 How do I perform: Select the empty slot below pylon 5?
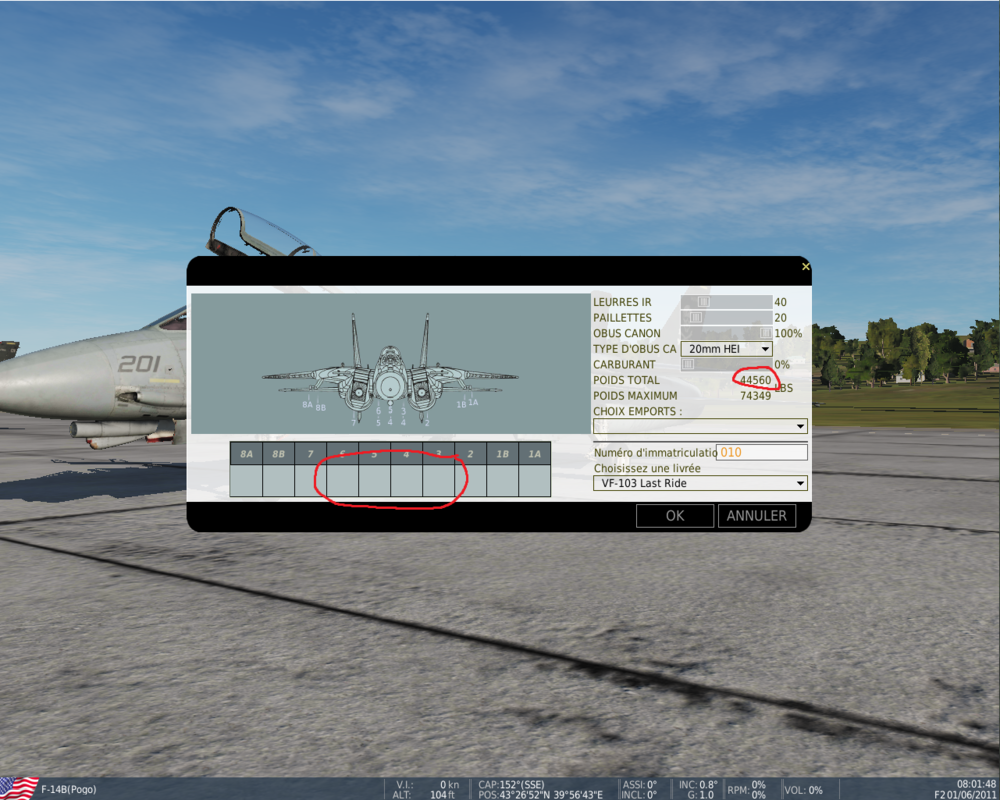click(374, 480)
